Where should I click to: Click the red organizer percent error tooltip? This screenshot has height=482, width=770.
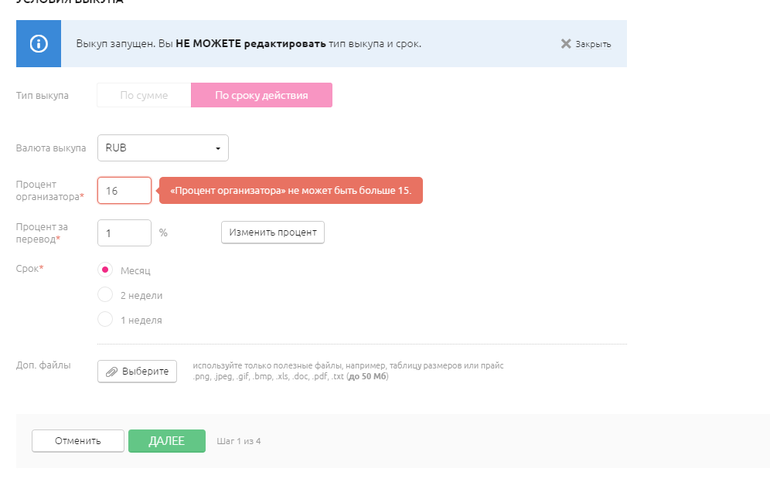290,190
